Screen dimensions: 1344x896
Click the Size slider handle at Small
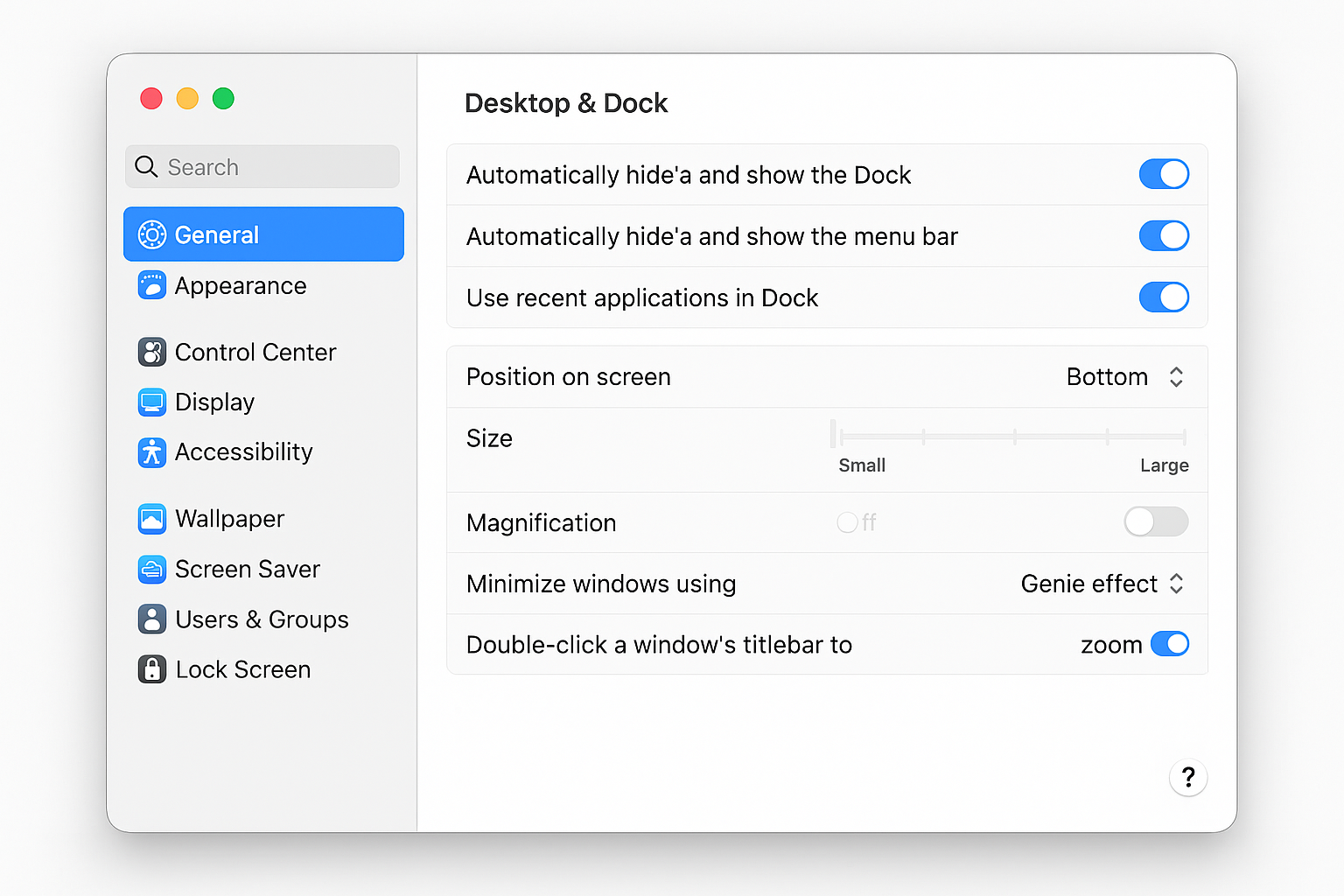click(834, 434)
